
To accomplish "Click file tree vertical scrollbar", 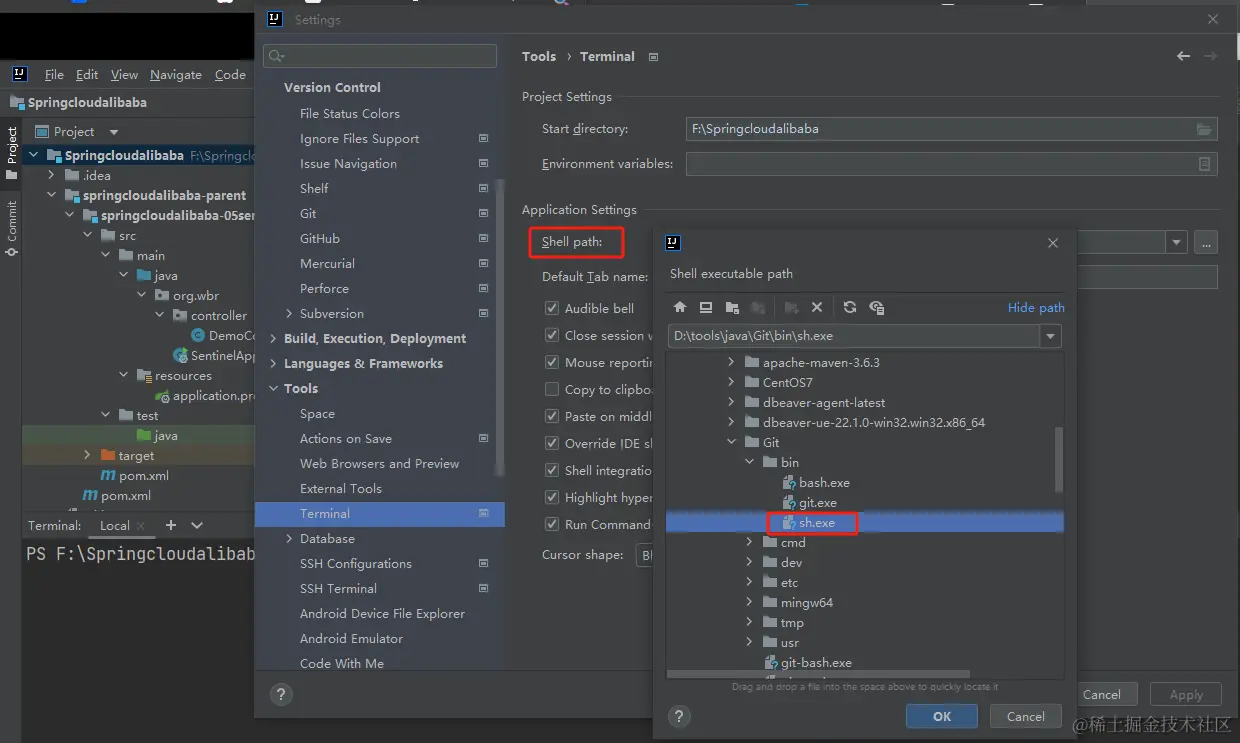I will (1059, 459).
